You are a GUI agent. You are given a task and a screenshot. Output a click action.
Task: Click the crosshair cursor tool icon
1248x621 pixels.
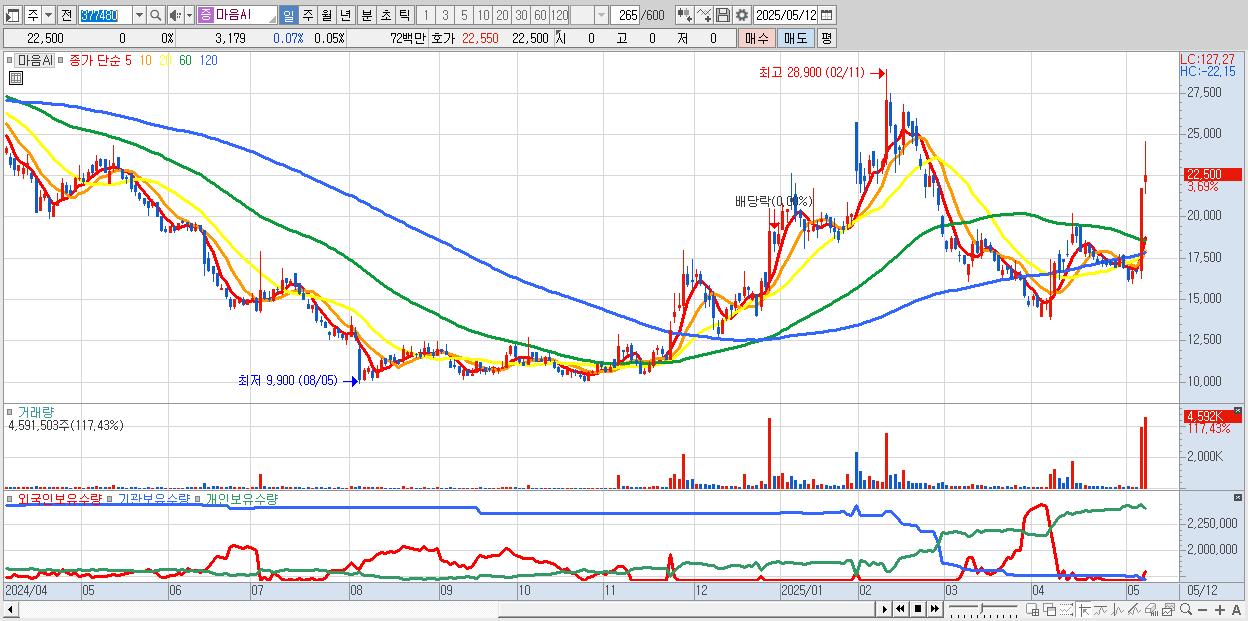pyautogui.click(x=1084, y=610)
